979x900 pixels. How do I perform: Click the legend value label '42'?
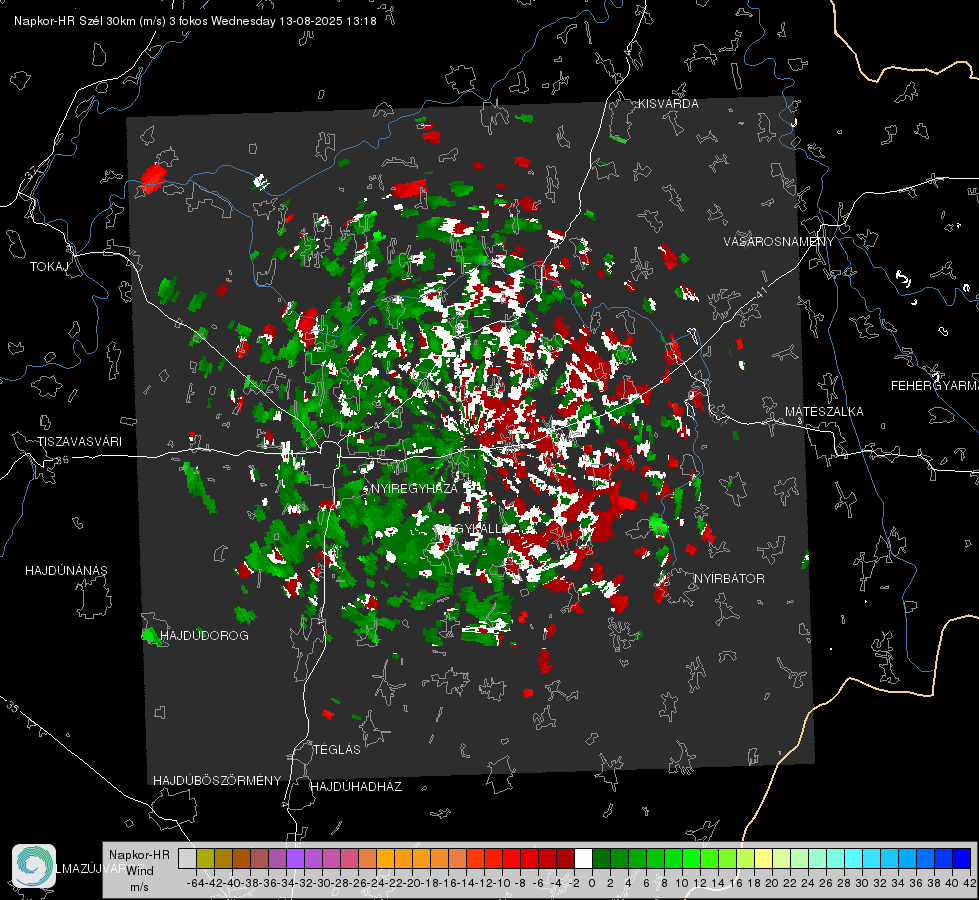970,883
